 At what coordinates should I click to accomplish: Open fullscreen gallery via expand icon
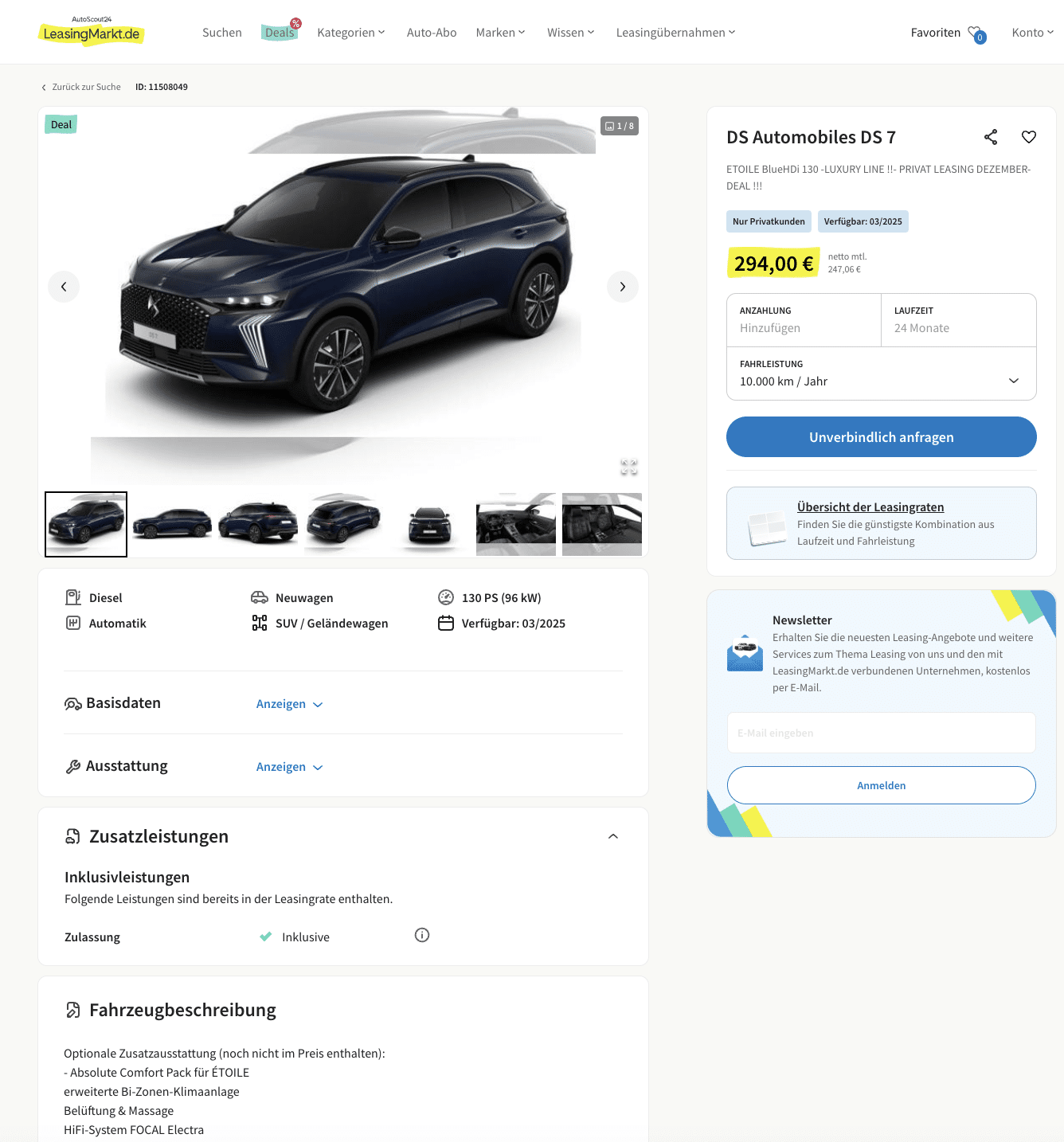pos(629,467)
